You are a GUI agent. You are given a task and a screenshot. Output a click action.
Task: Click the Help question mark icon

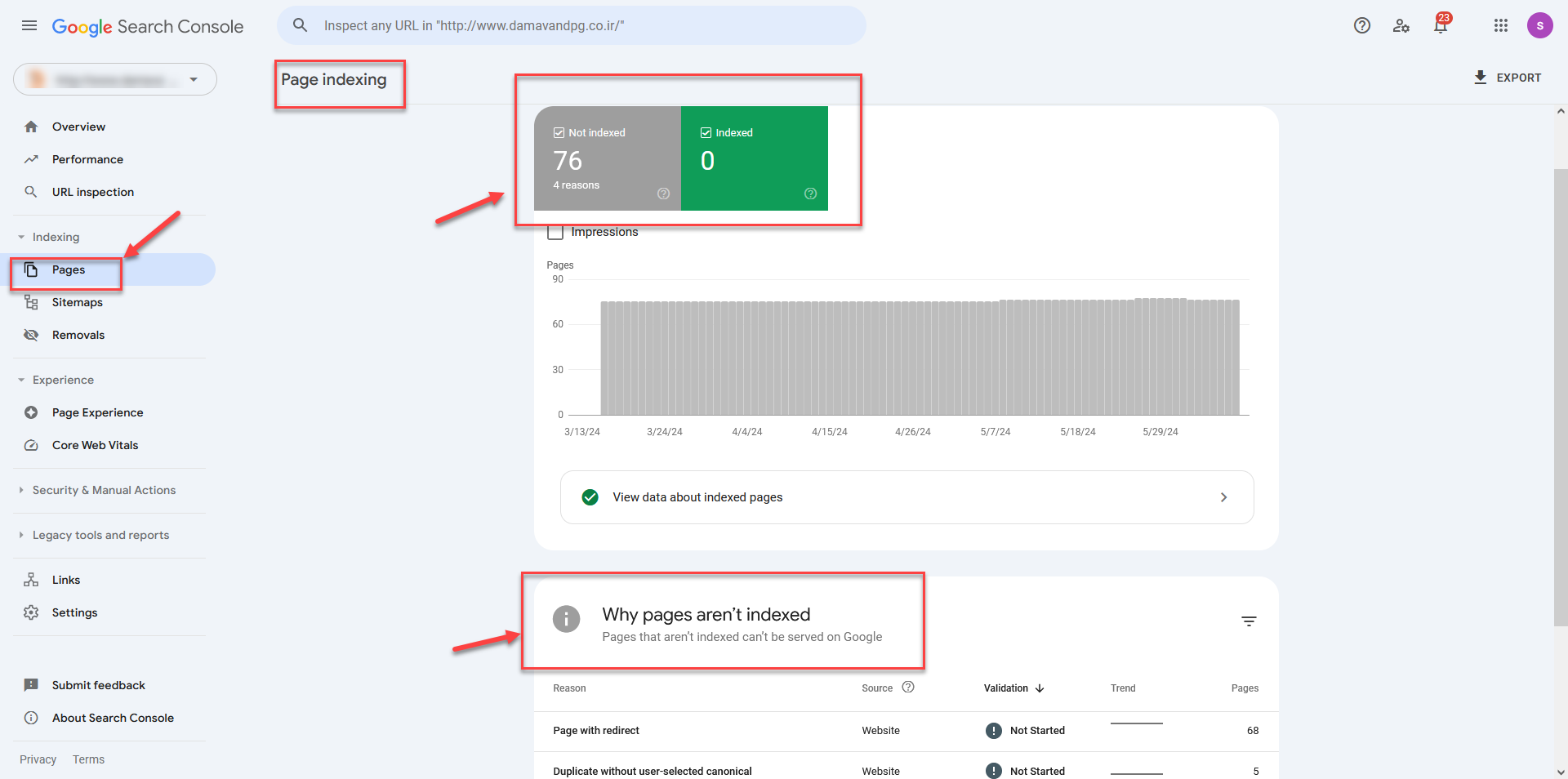[x=1361, y=25]
